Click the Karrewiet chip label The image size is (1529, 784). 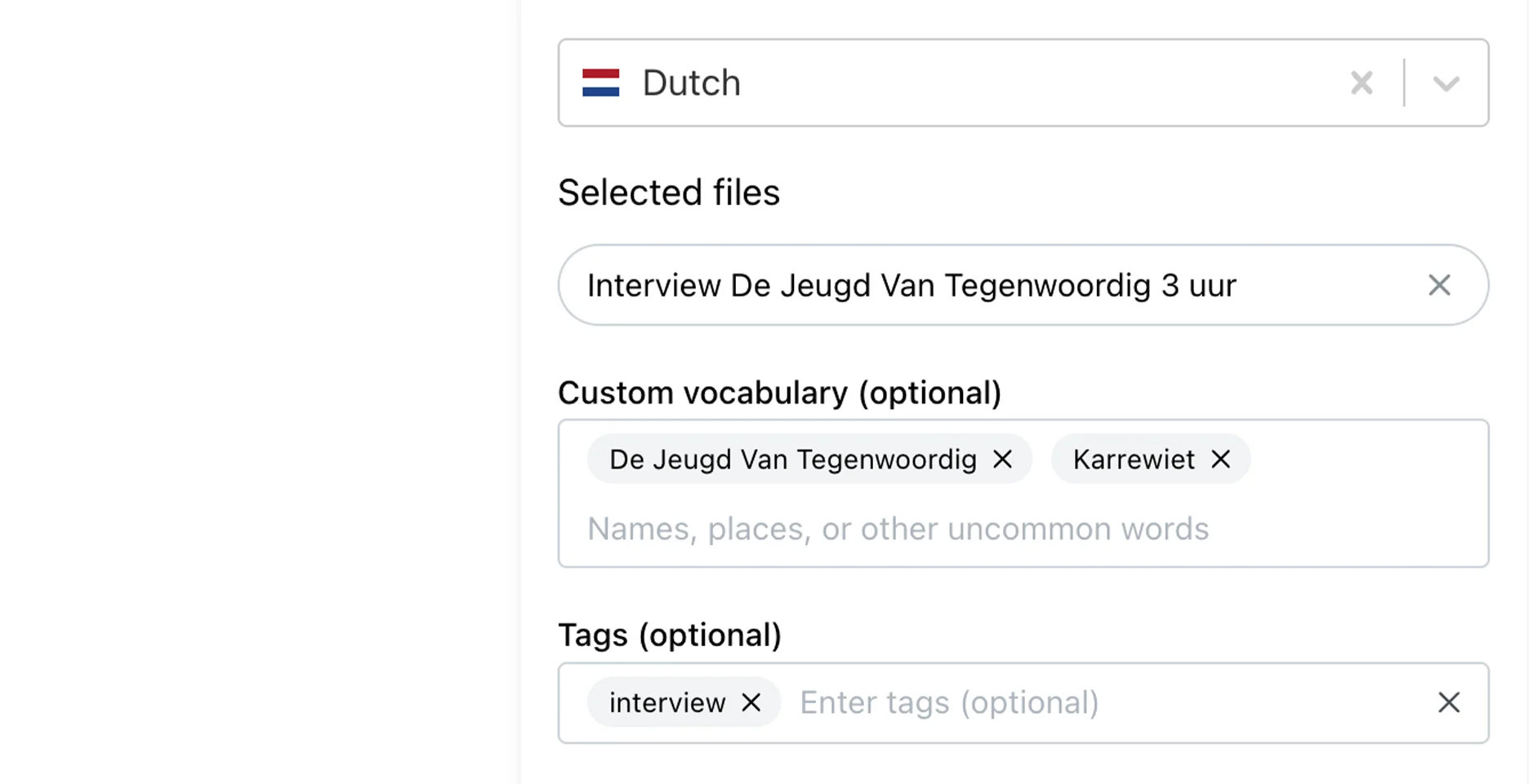click(x=1134, y=459)
